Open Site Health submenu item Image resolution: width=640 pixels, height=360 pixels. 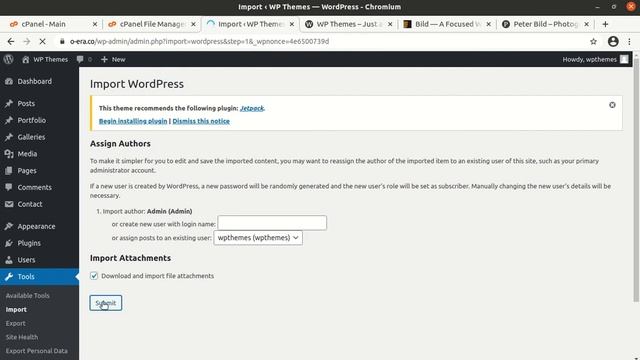(x=22, y=337)
